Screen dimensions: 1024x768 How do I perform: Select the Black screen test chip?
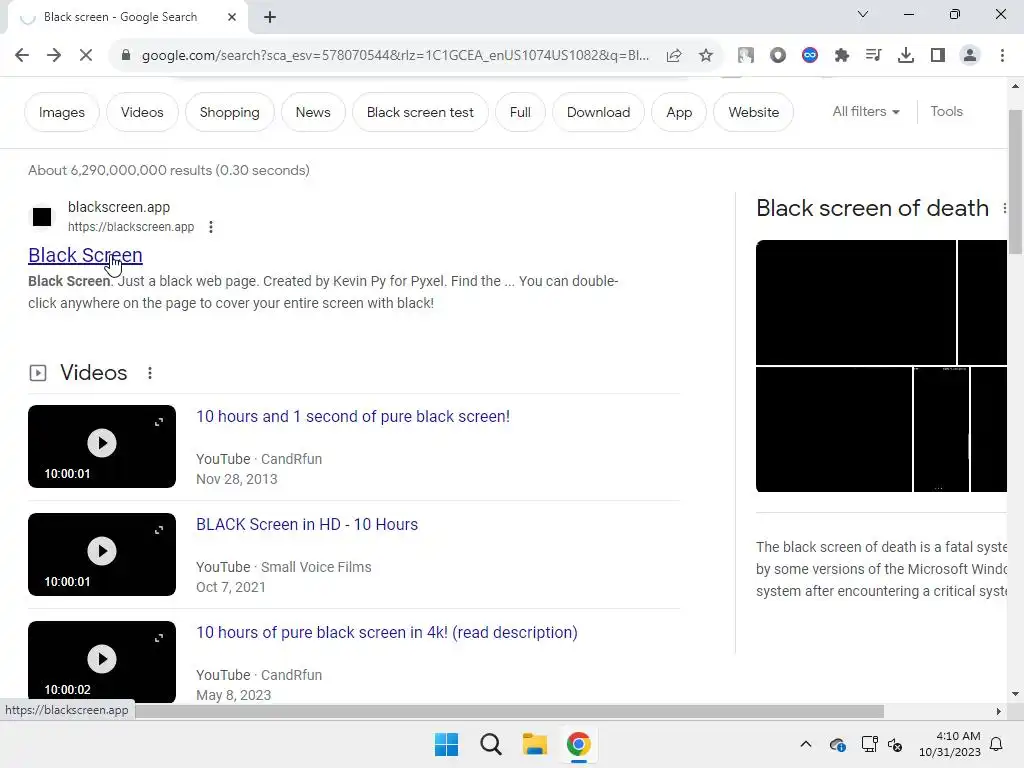pyautogui.click(x=420, y=112)
